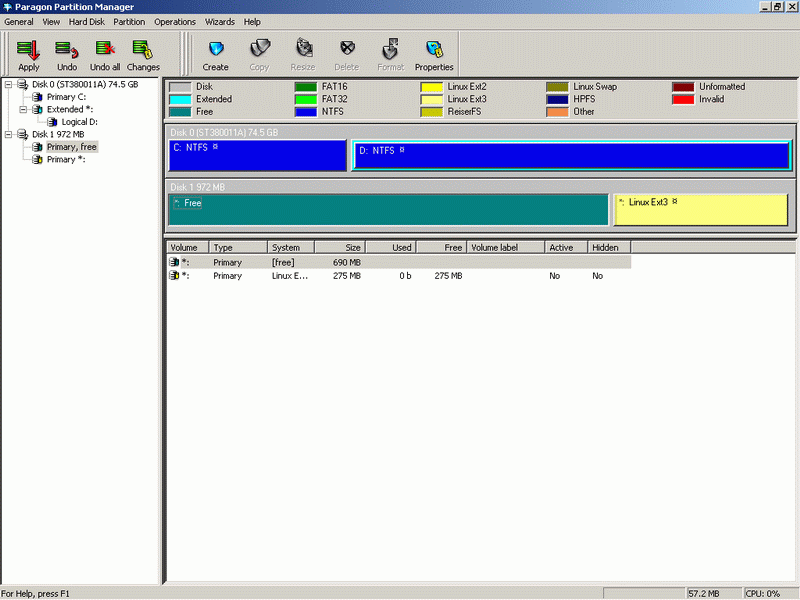The width and height of the screenshot is (800, 600).
Task: Click the HPFS legend navy swatch
Action: (557, 99)
